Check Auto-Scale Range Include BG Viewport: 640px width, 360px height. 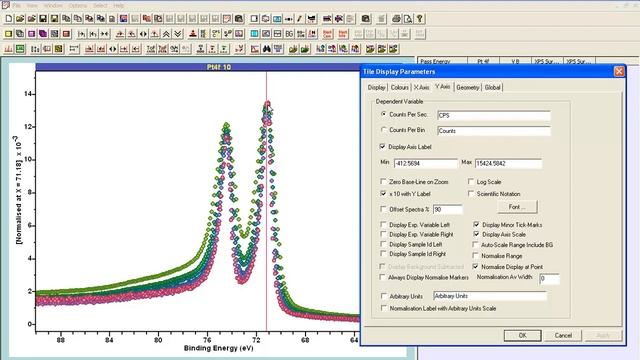(x=475, y=244)
